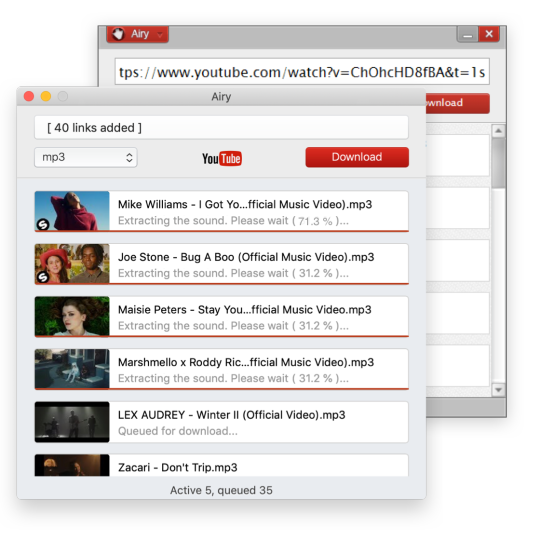Click the scroll down arrow in the Windows window
This screenshot has width=540, height=540.
[499, 390]
